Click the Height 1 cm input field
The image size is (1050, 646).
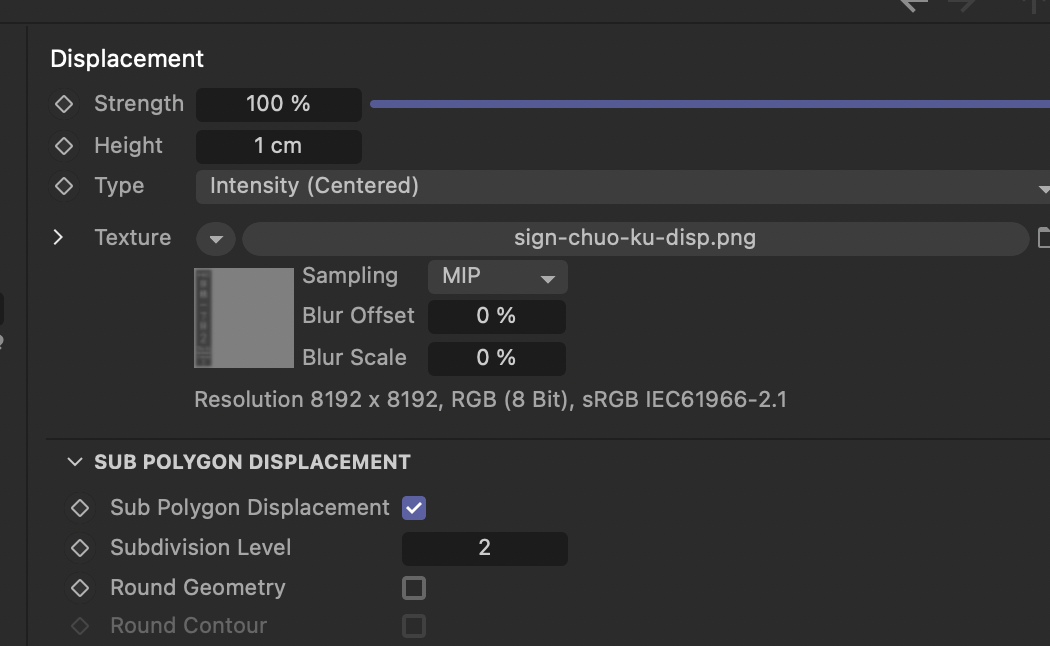(278, 146)
